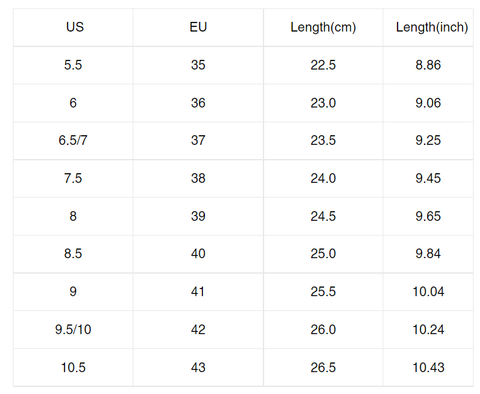
Task: Select the 6.5/7 US size cell
Action: point(73,140)
